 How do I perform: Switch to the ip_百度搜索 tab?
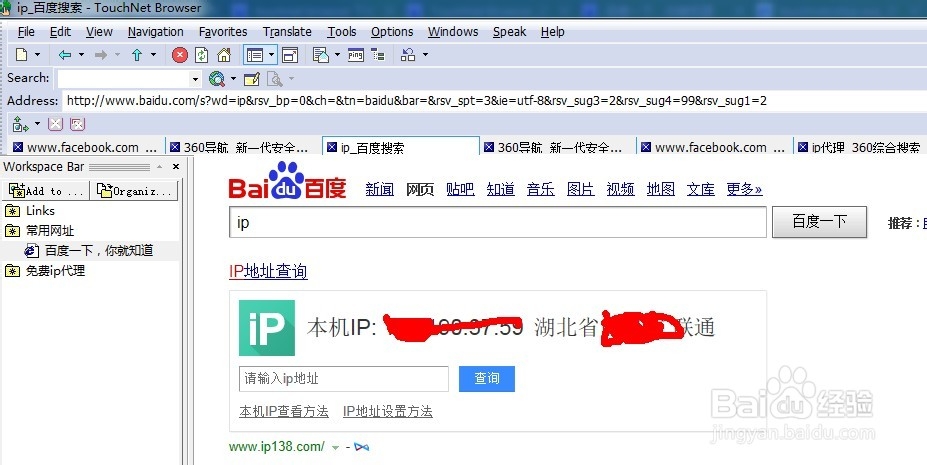pyautogui.click(x=400, y=147)
